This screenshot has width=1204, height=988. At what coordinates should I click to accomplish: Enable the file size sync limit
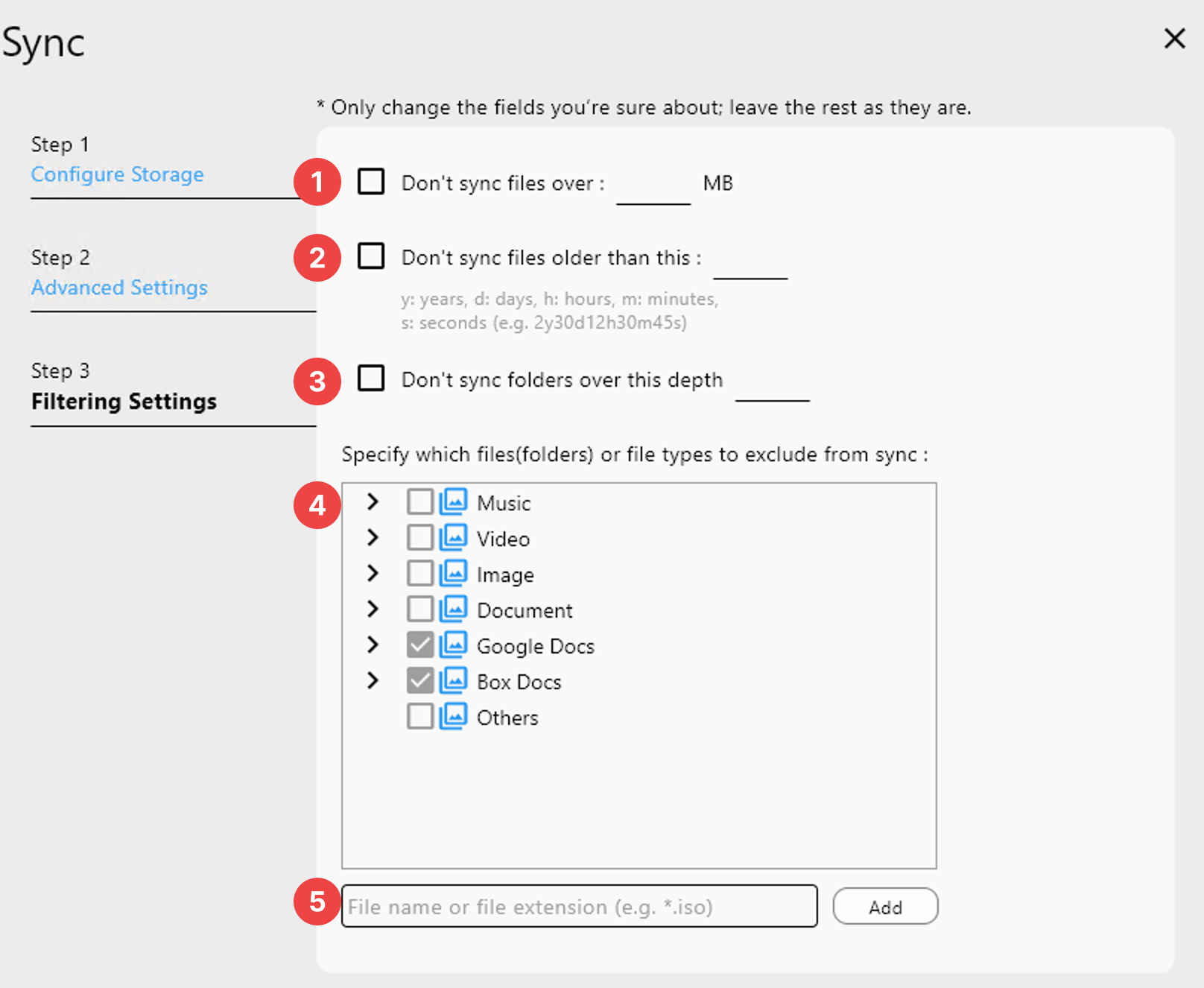click(x=370, y=182)
